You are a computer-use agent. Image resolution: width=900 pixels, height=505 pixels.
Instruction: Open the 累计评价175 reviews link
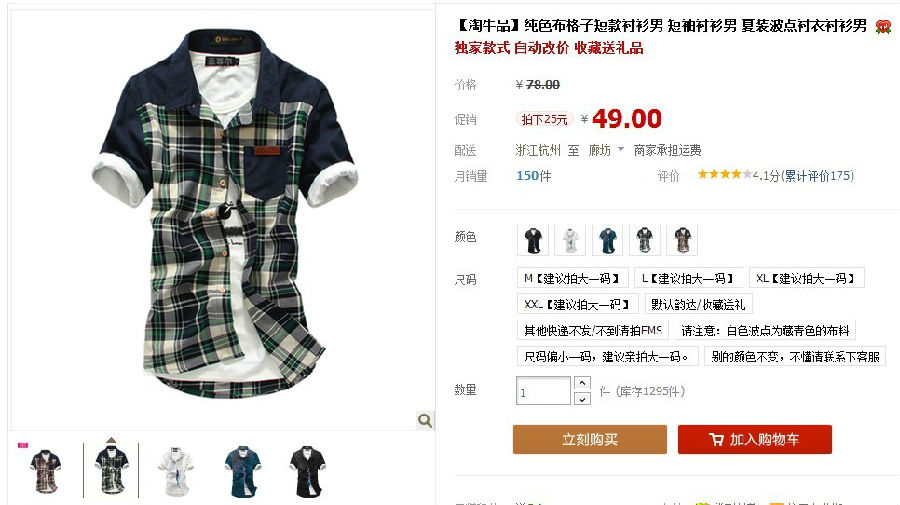(819, 176)
